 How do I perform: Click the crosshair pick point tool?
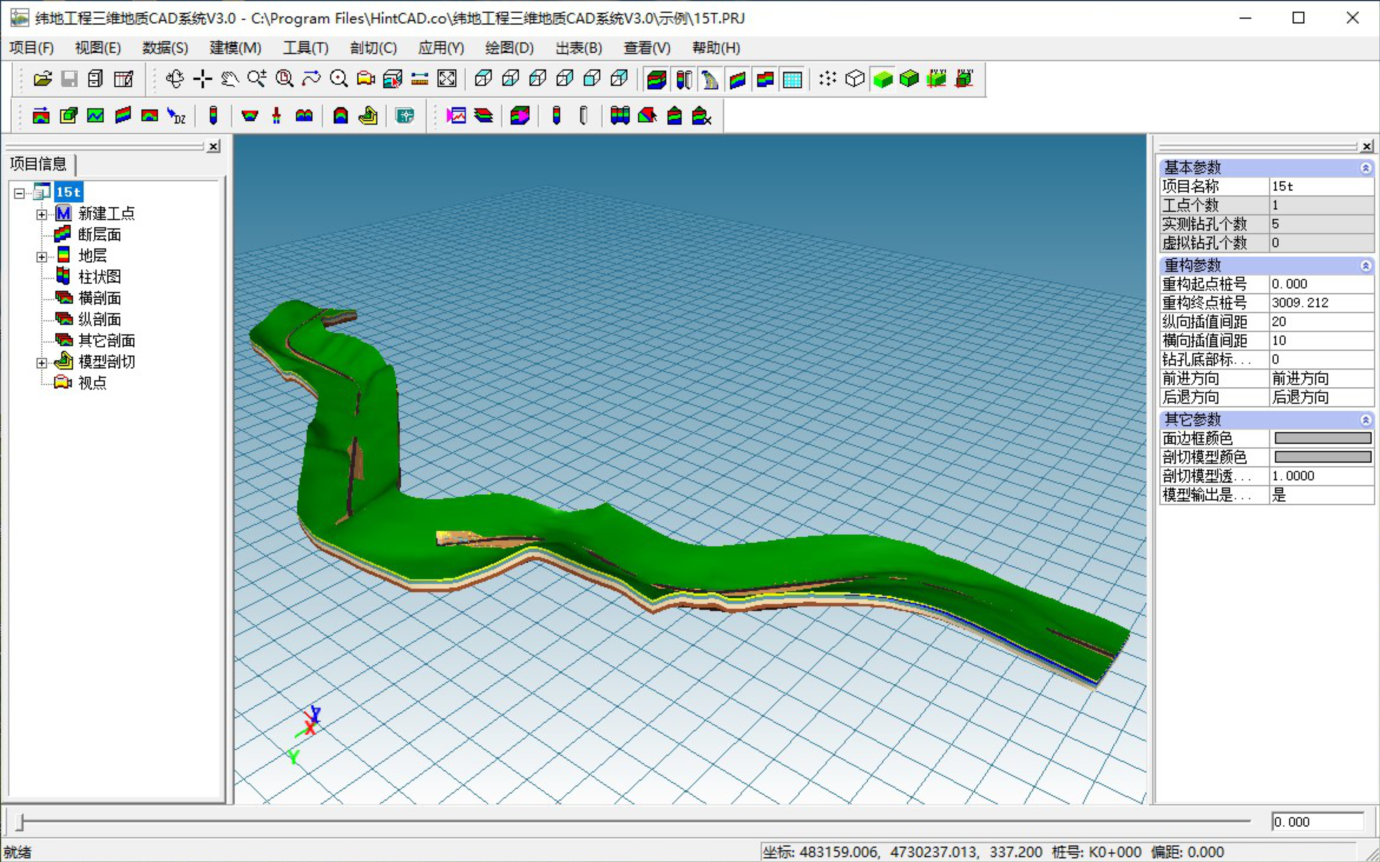click(x=202, y=79)
